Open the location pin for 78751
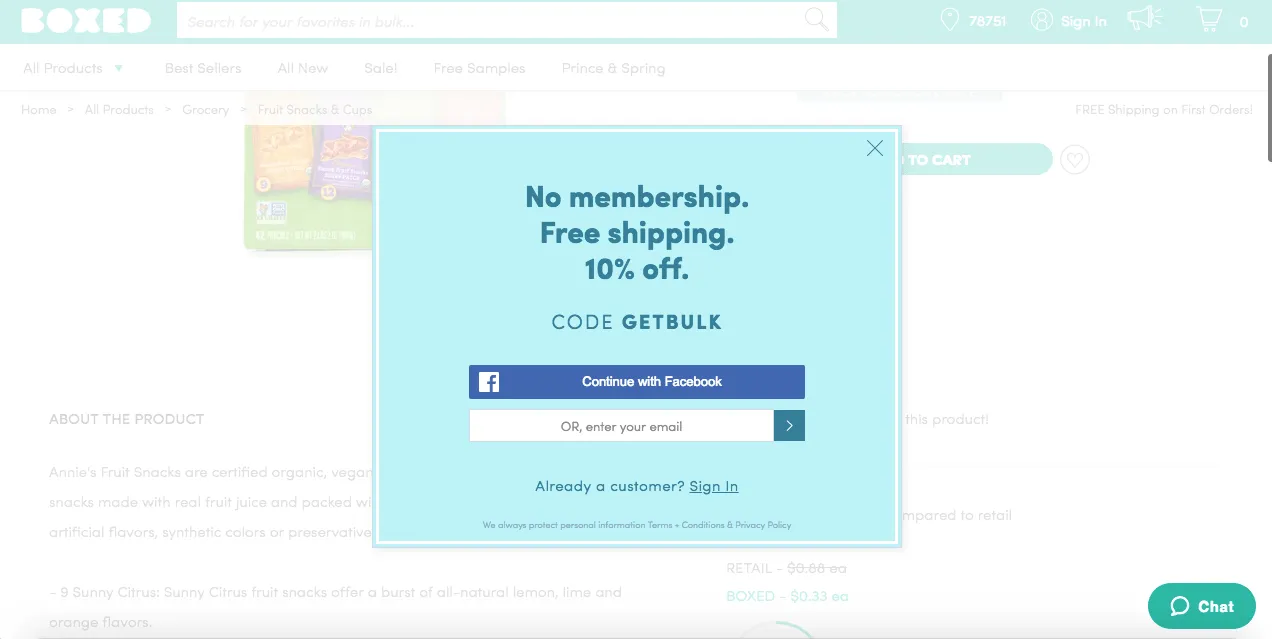Screen dimensions: 1272x639 coord(949,20)
